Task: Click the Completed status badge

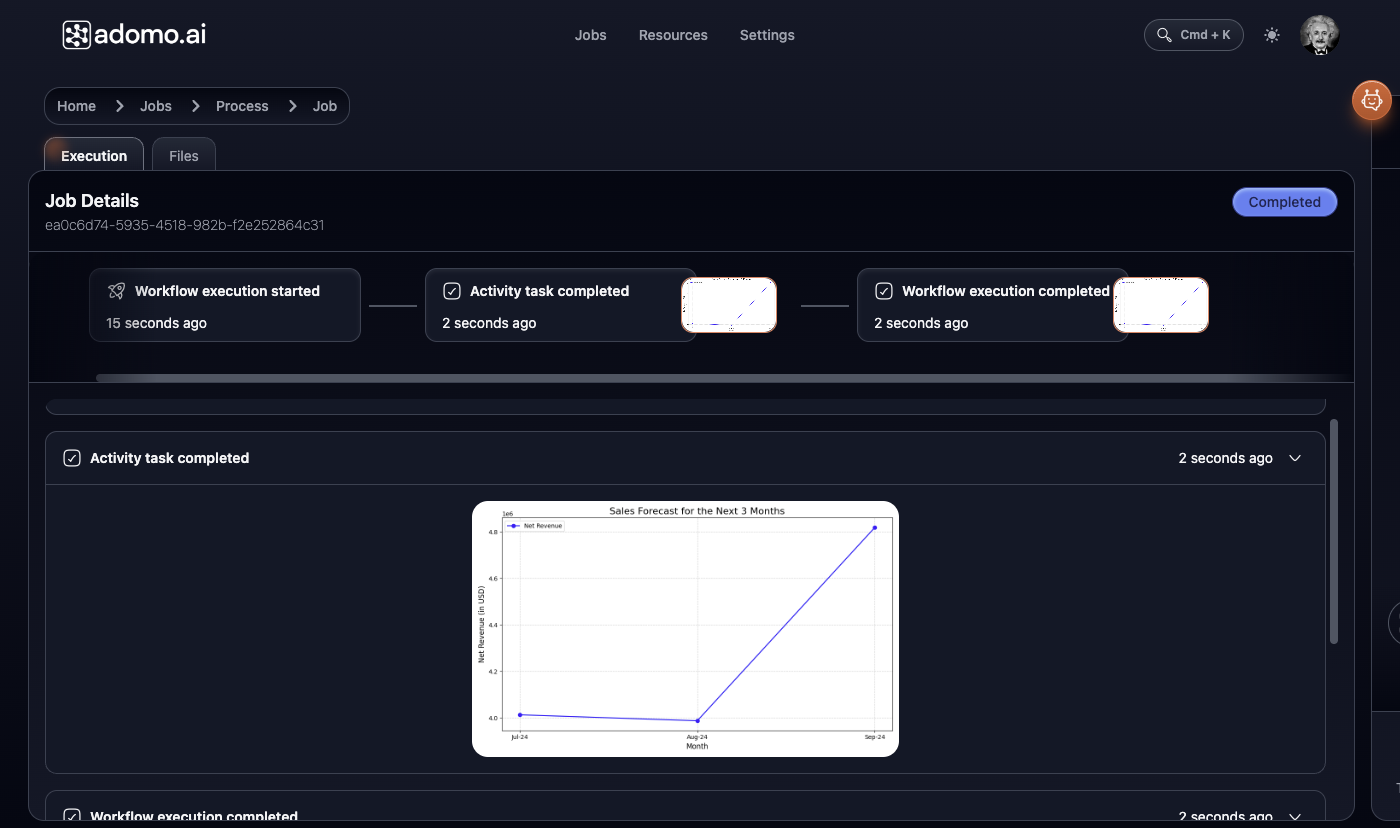Action: (1284, 201)
